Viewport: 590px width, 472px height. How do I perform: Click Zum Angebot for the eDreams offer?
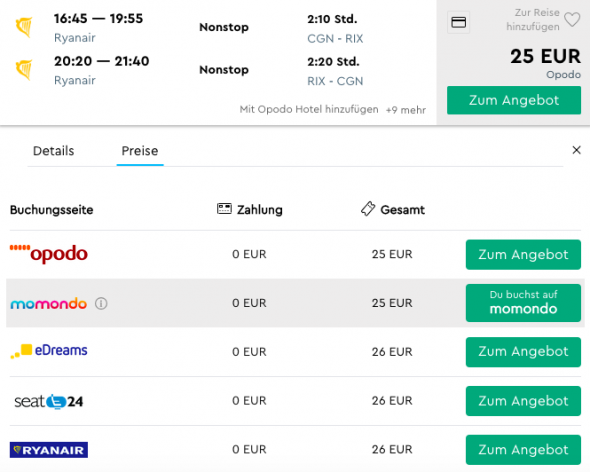[523, 352]
